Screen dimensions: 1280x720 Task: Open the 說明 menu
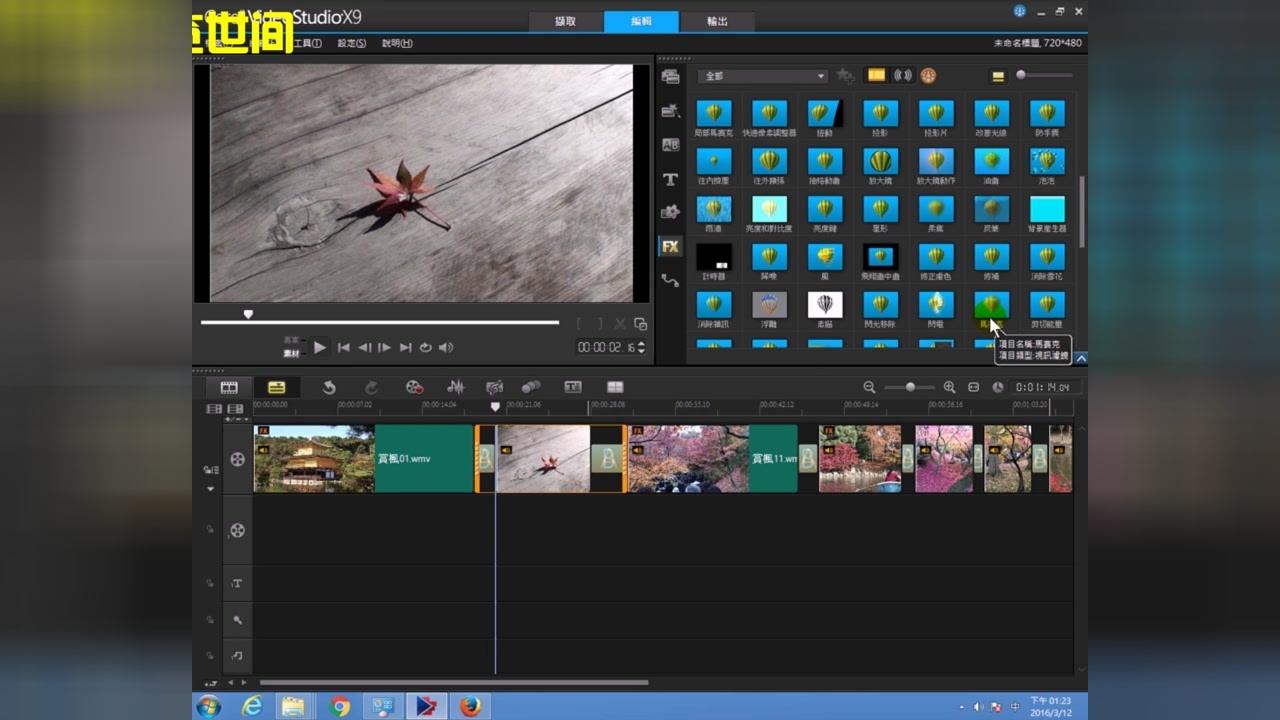point(397,44)
